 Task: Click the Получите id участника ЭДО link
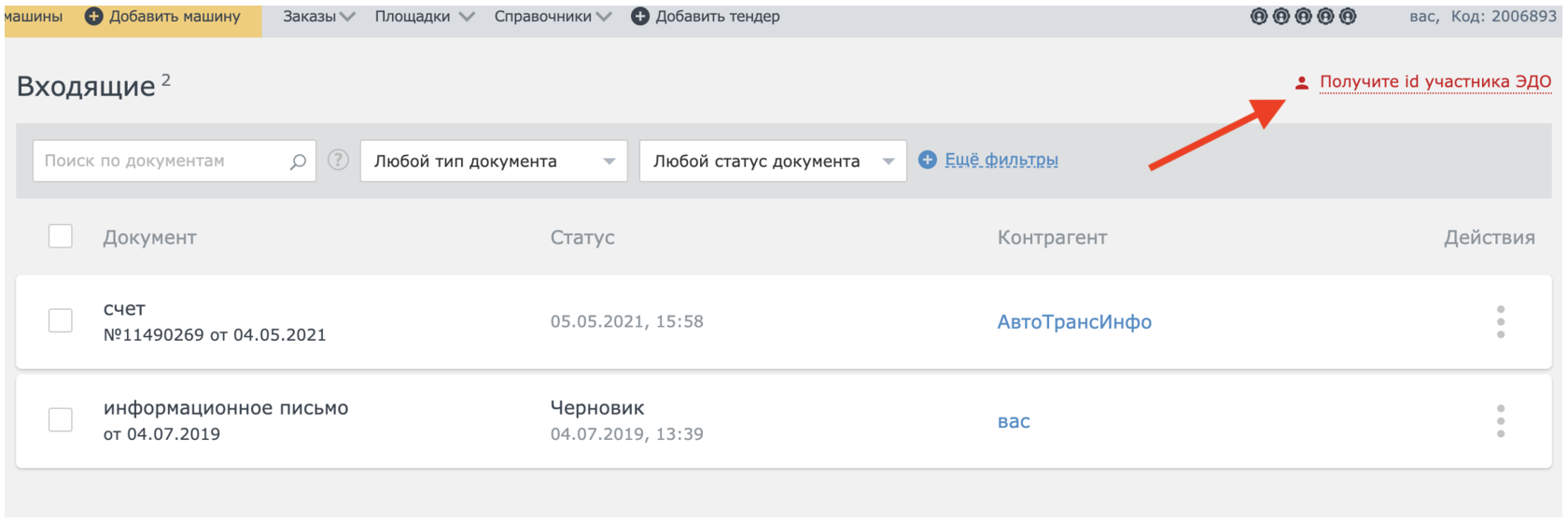click(x=1435, y=82)
